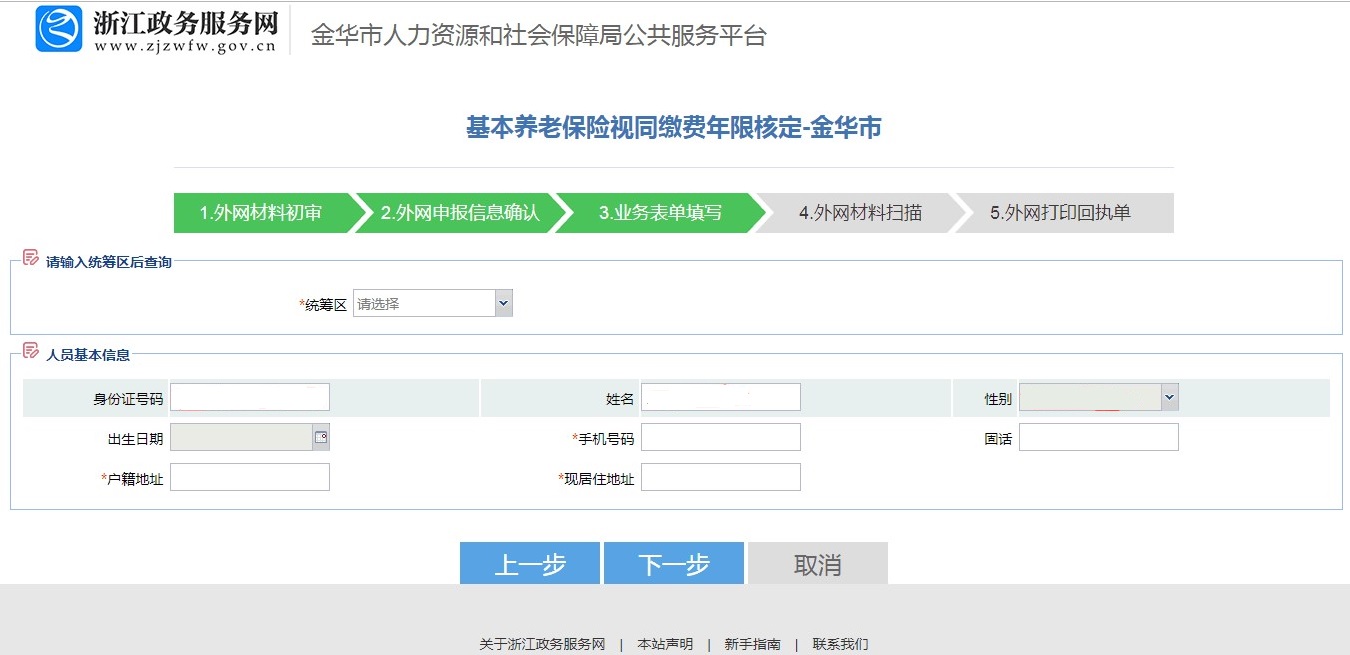Focus the 现居住地址 input field

click(x=721, y=477)
